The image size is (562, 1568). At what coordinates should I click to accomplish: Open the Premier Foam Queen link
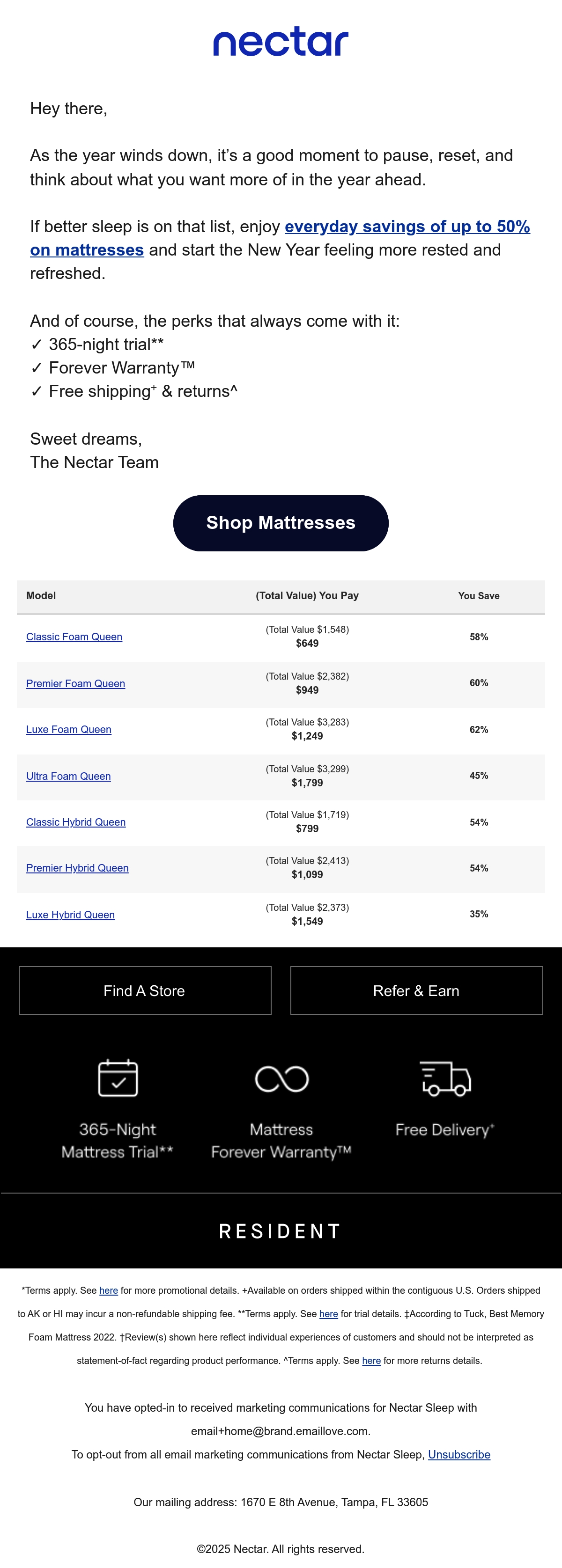pyautogui.click(x=75, y=683)
